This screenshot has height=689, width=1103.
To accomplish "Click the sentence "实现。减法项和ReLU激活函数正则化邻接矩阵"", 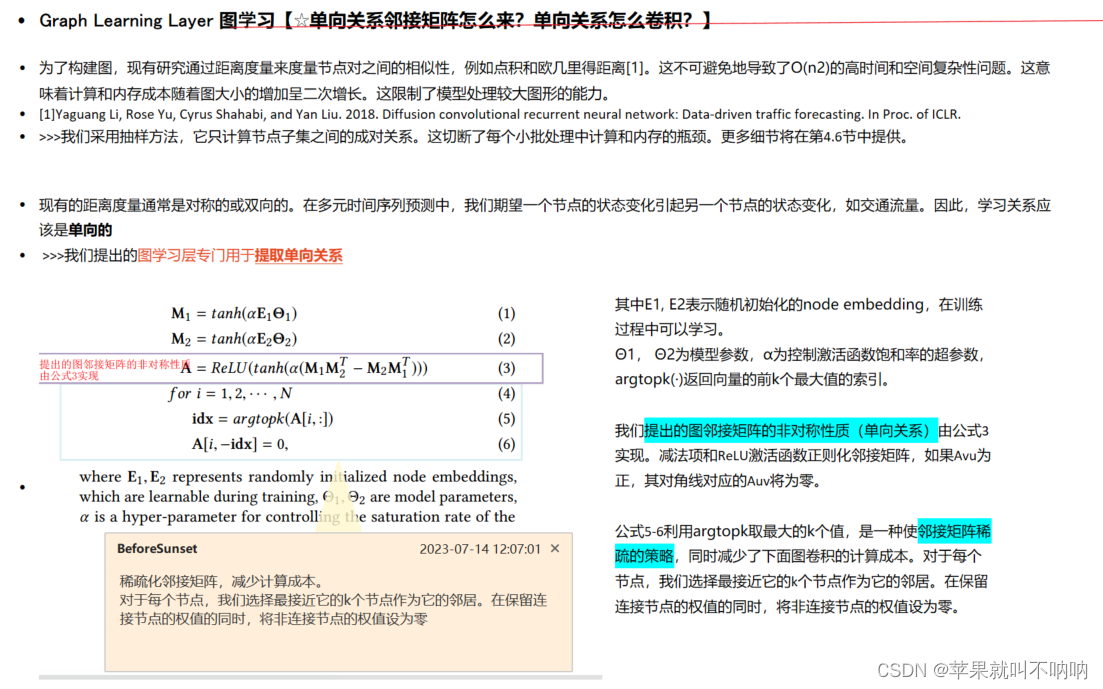I will 803,455.
